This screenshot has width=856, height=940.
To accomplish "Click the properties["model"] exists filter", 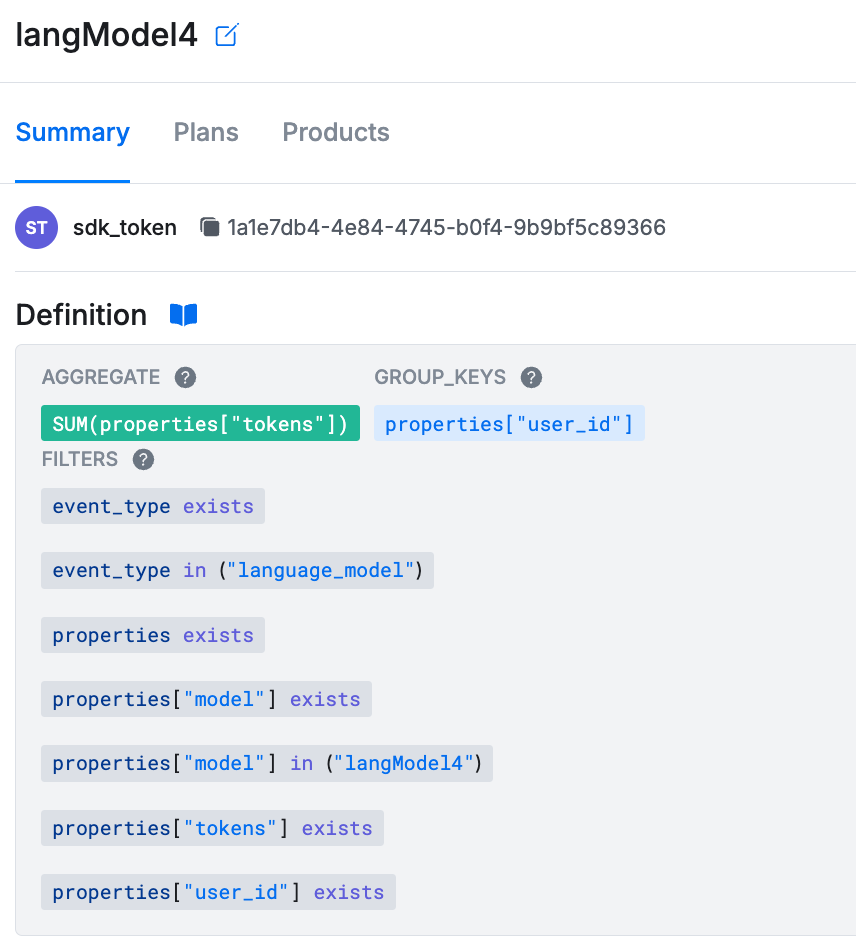I will tap(206, 699).
